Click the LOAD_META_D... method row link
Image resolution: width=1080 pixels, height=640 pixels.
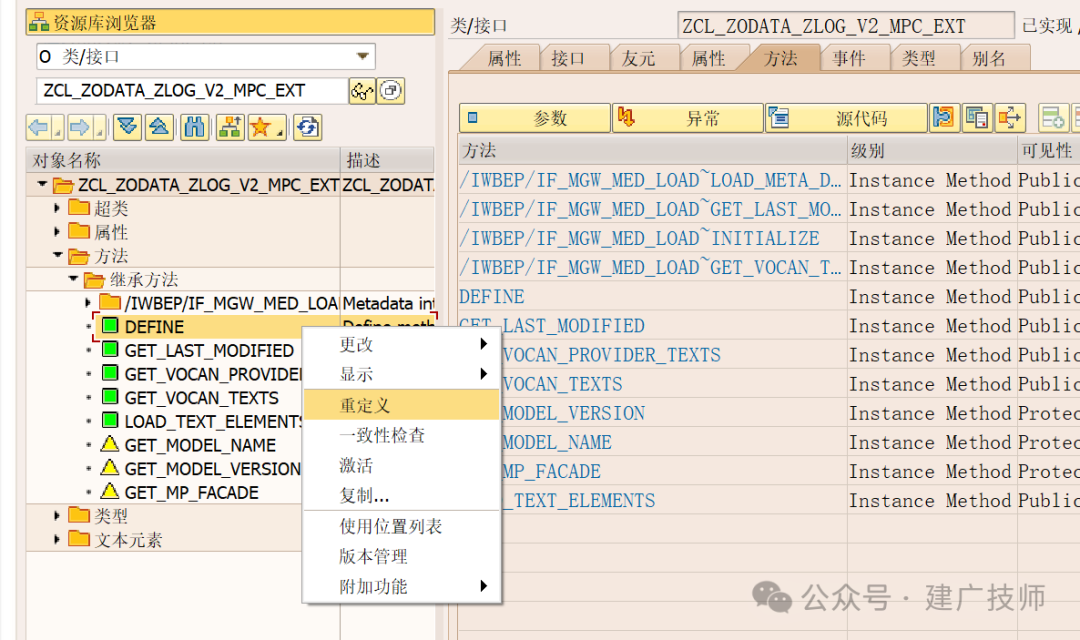(x=650, y=180)
